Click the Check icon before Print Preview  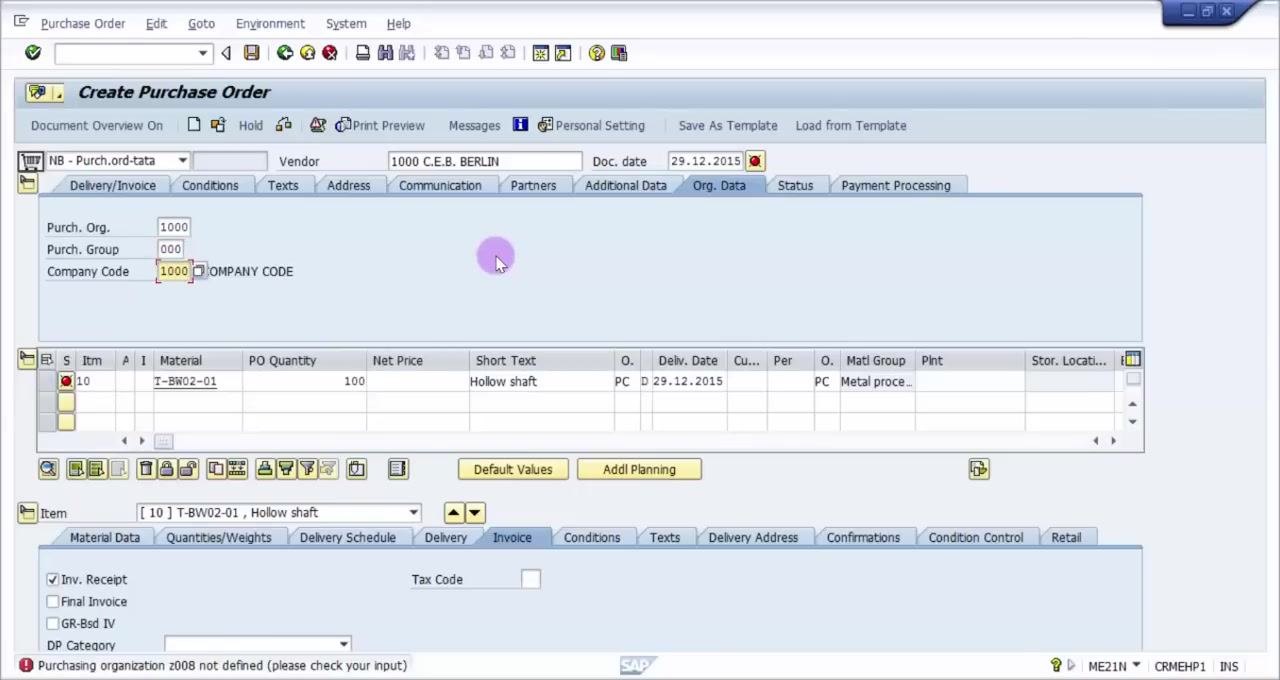318,125
